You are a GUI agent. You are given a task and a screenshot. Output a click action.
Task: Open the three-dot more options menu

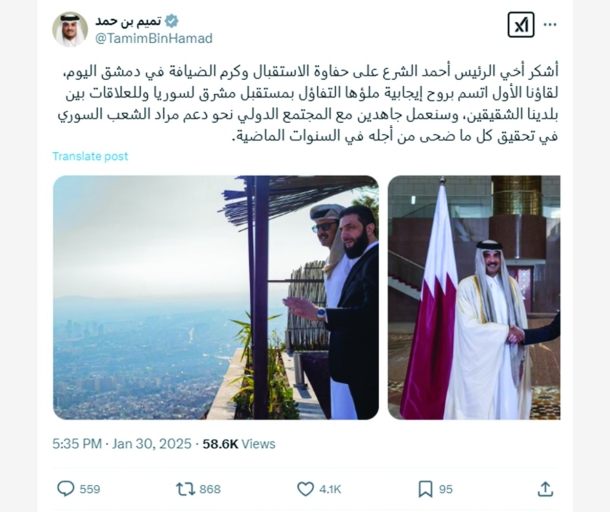coord(550,25)
